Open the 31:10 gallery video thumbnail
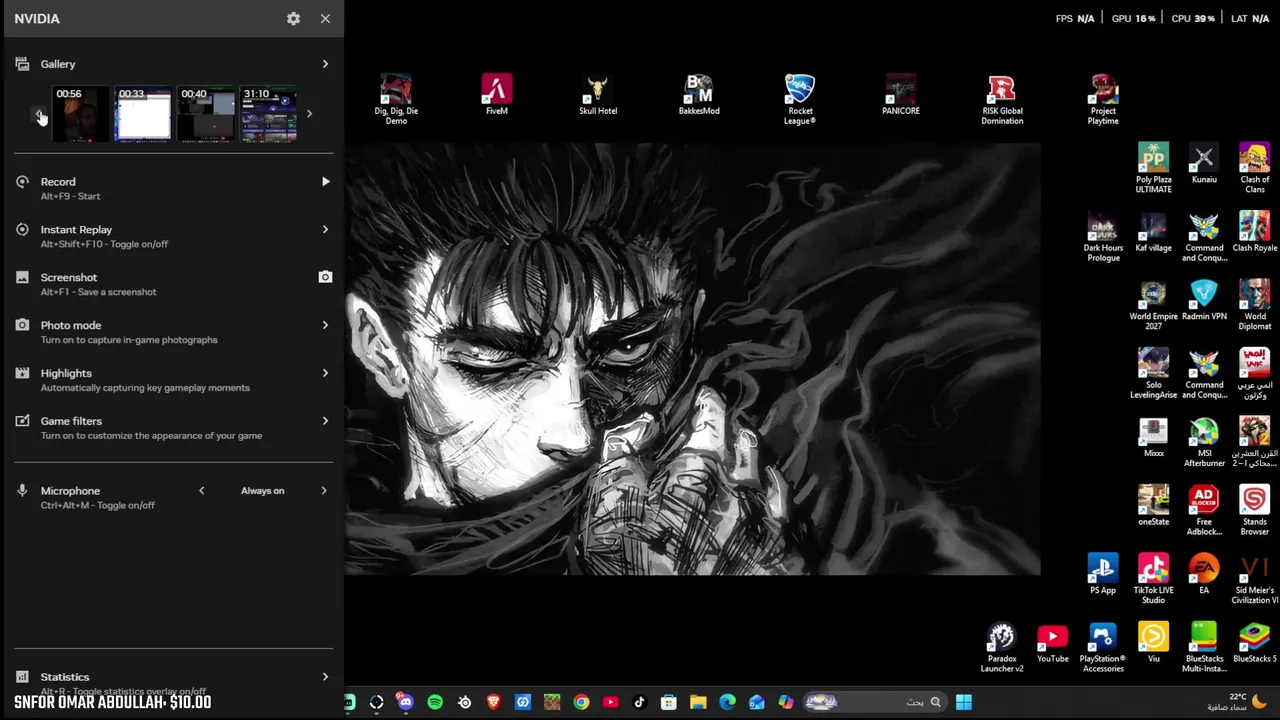Viewport: 1280px width, 720px height. point(268,114)
